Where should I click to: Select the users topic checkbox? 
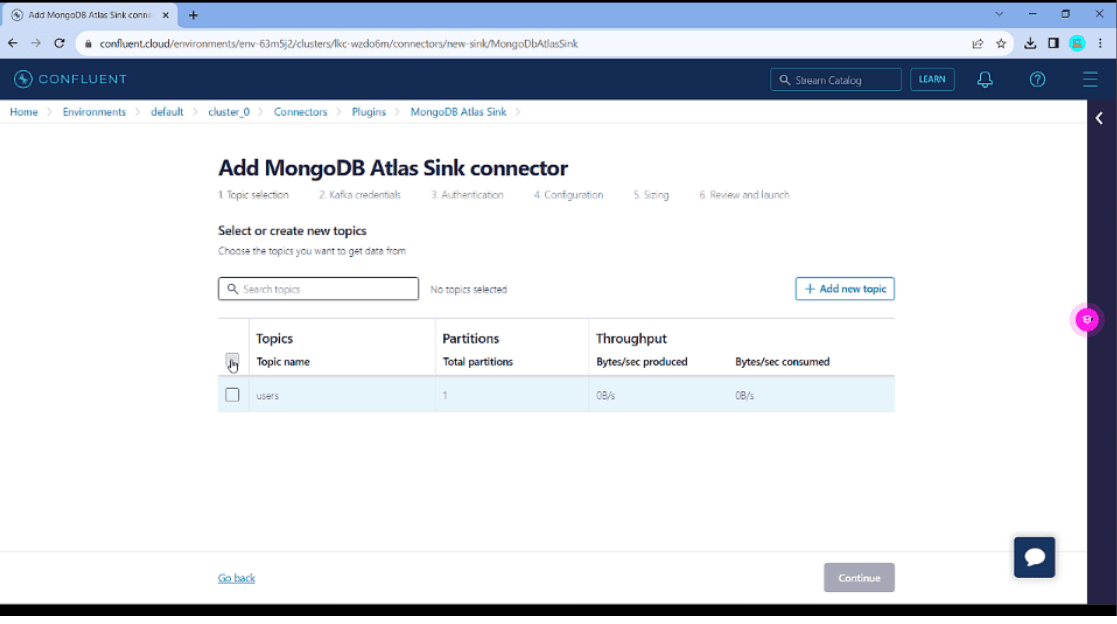tap(232, 394)
